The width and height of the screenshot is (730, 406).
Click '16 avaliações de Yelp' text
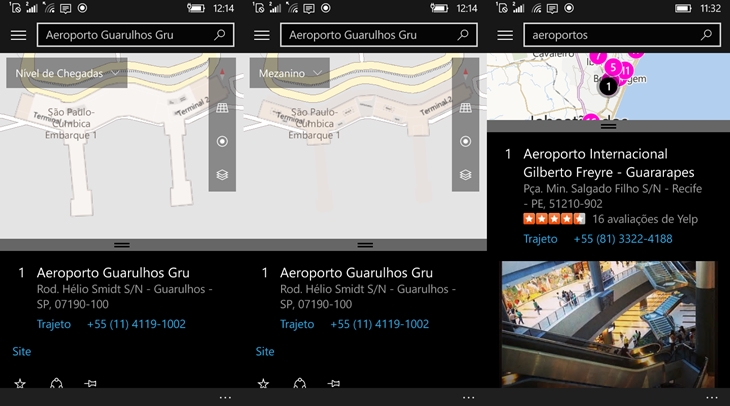pos(645,219)
